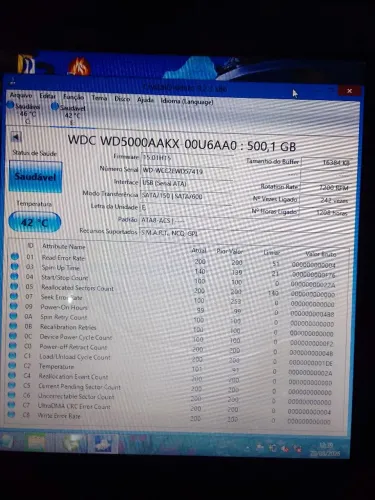Select the Nº Horas Ligado value
Image resolution: width=375 pixels, height=500 pixels.
(323, 213)
